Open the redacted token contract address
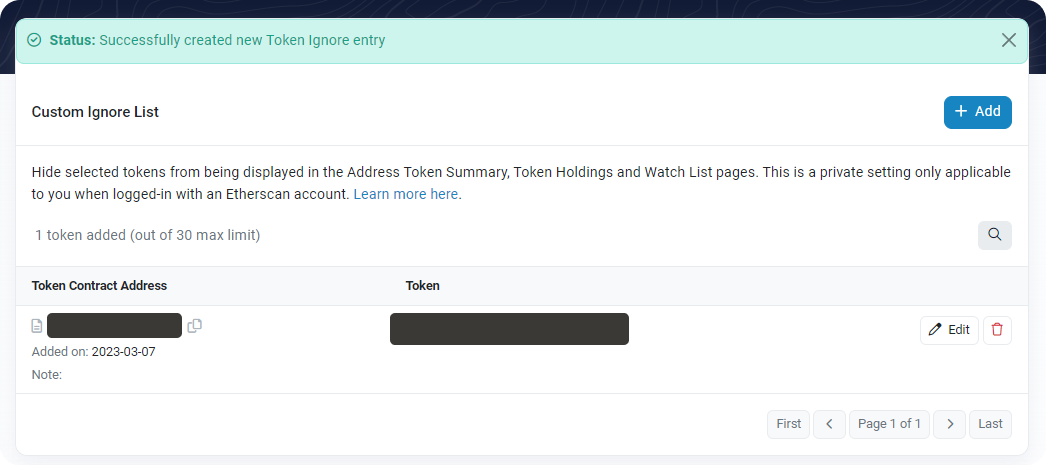This screenshot has height=465, width=1046. point(114,326)
